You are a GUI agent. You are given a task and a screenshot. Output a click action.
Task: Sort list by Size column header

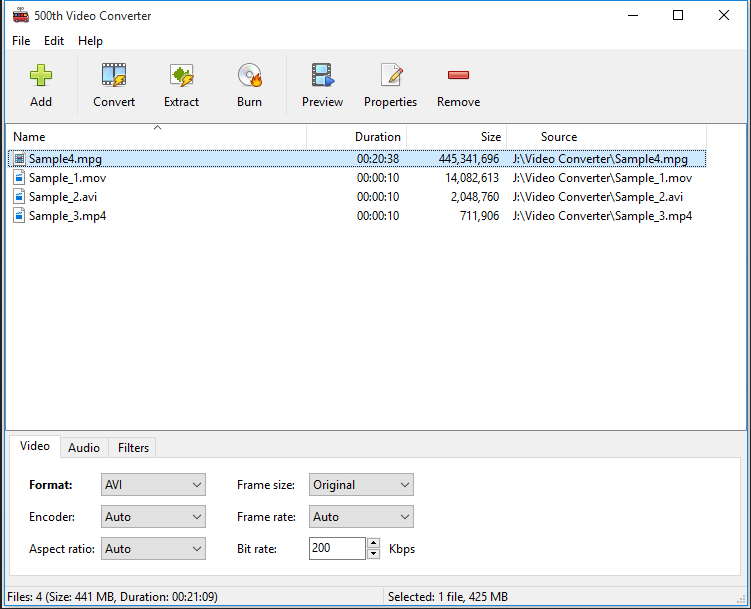pos(456,137)
